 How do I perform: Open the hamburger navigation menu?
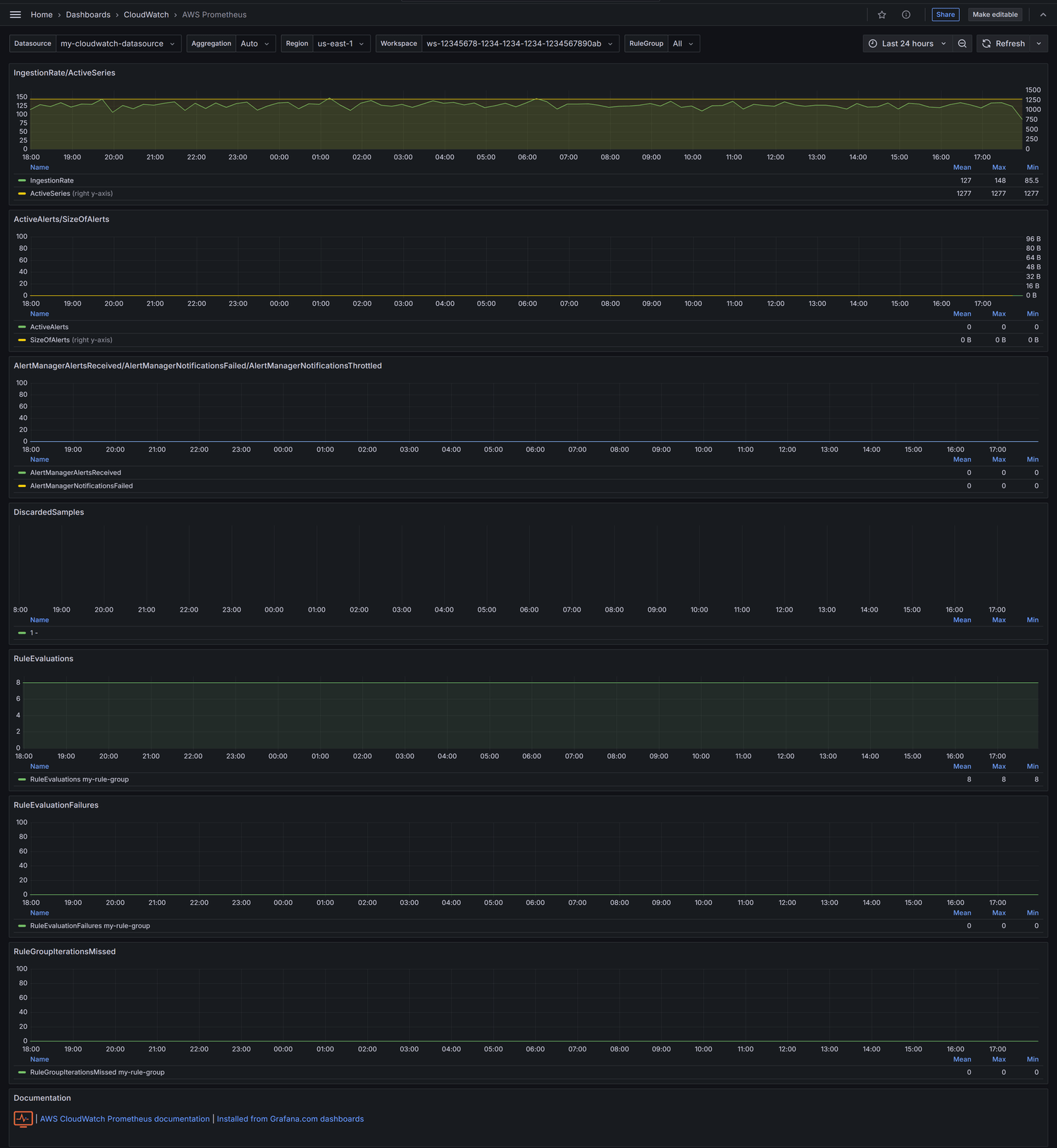pos(16,15)
